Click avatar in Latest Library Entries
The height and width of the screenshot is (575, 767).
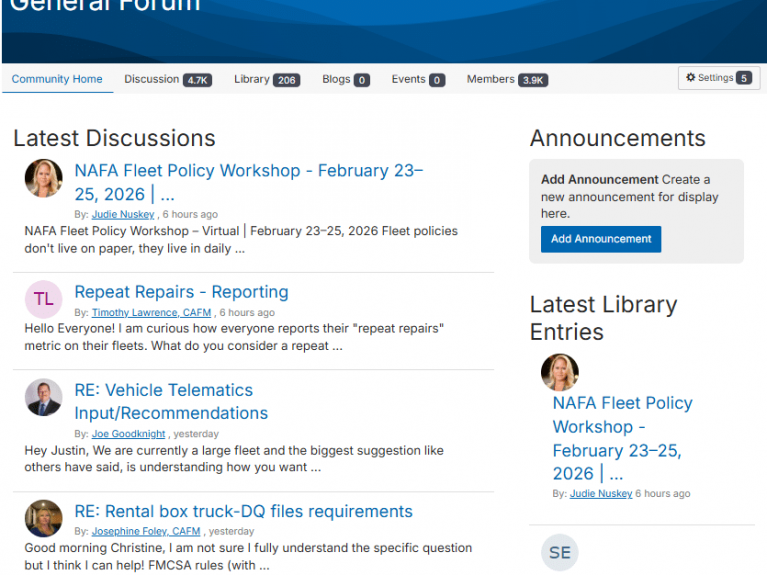point(560,372)
